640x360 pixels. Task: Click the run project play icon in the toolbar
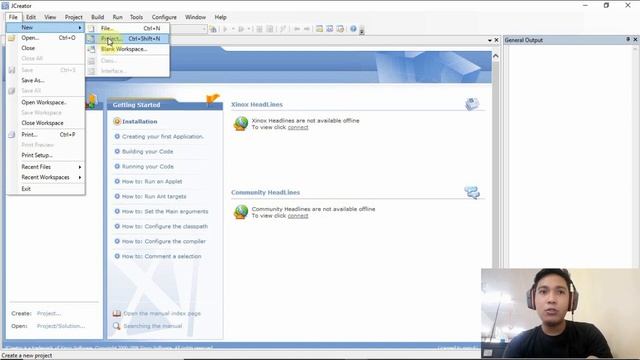(x=225, y=29)
